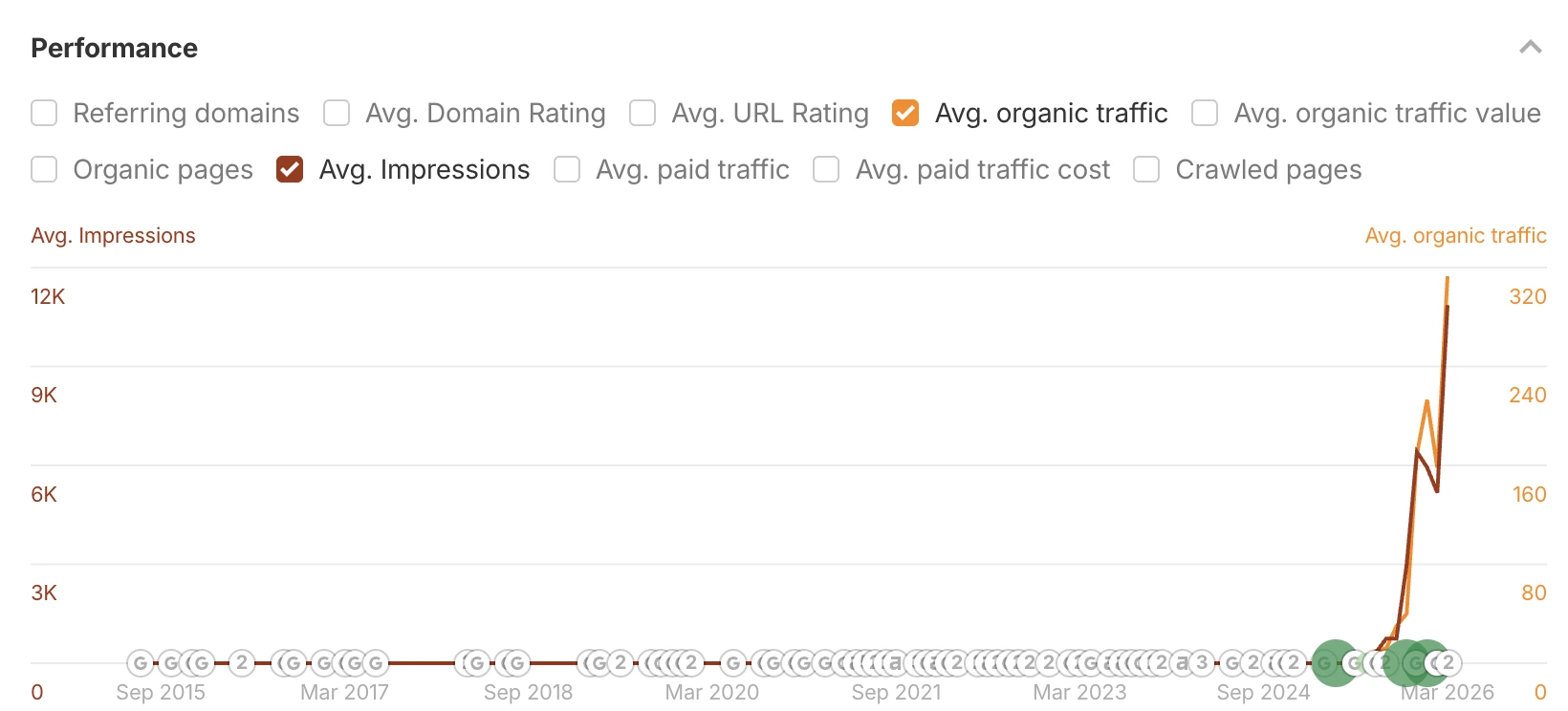
Task: Disable the Avg. Impressions checkbox
Action: click(x=290, y=169)
